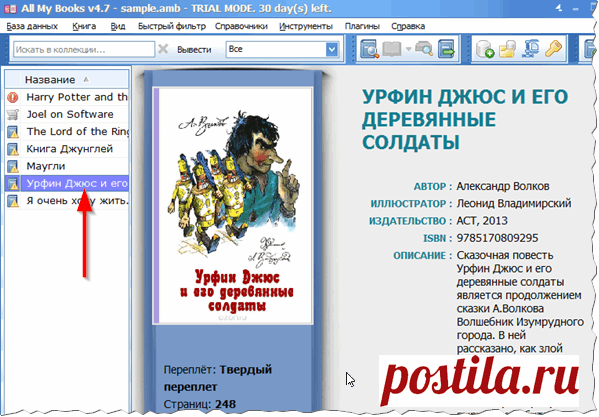Click the new database icon with plus

point(485,49)
